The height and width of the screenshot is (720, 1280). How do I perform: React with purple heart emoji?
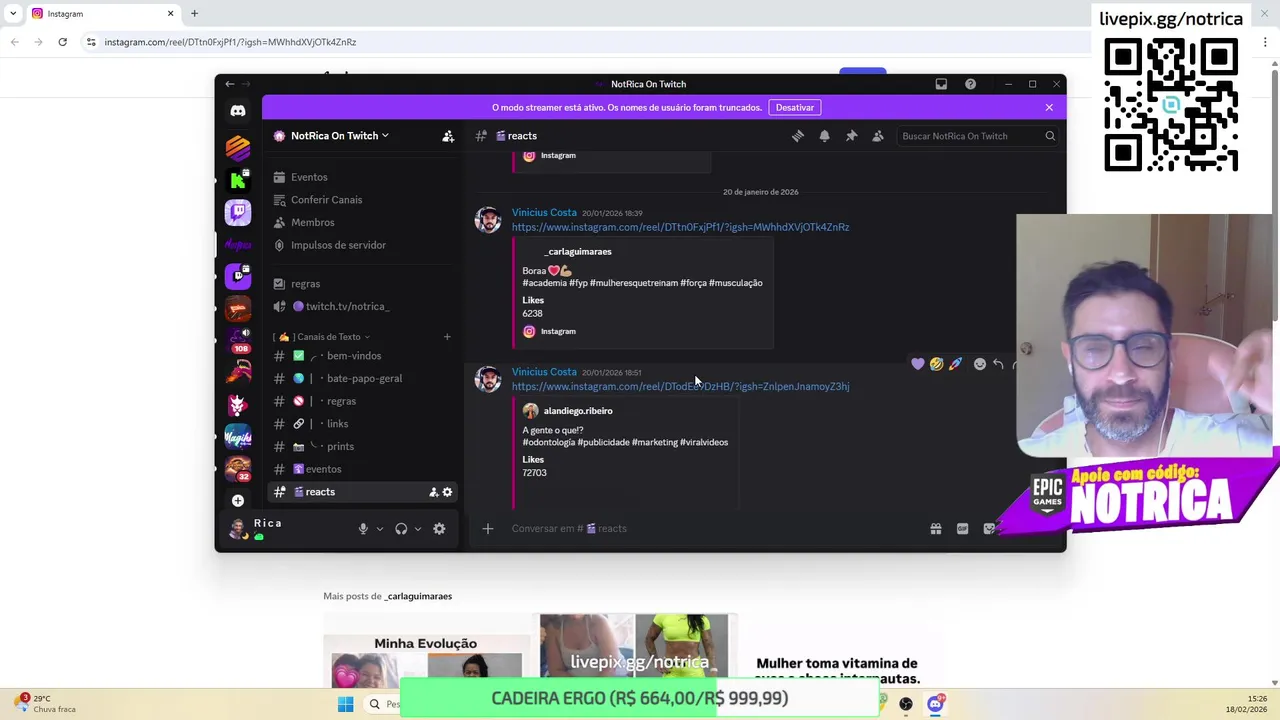(x=918, y=364)
